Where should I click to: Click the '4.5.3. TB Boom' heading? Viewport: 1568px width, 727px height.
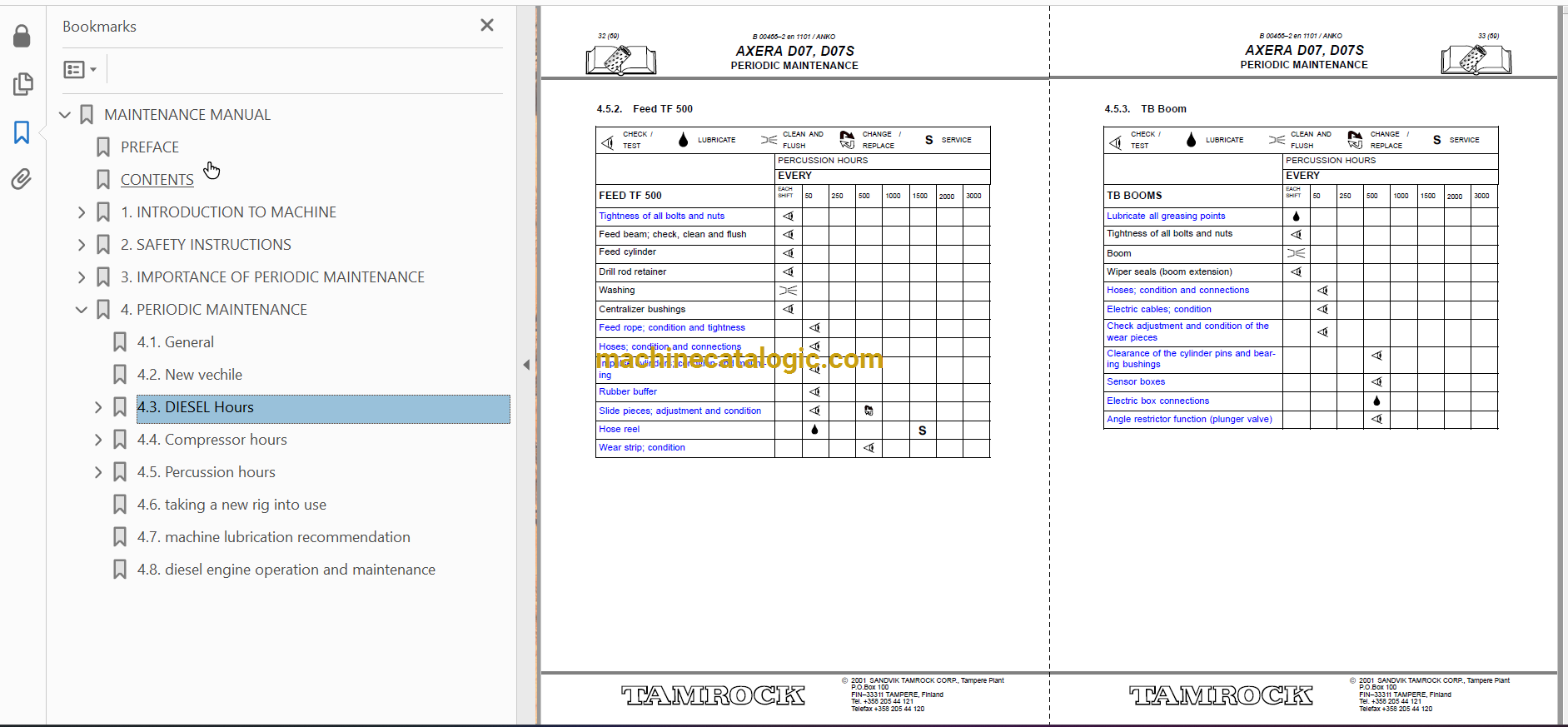coord(1145,109)
